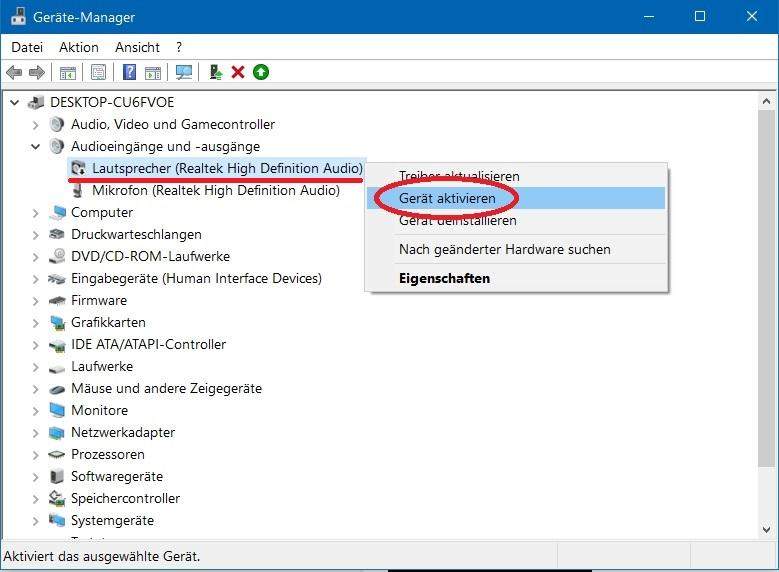The image size is (779, 572).
Task: Open the ? help menu
Action: pyautogui.click(x=179, y=47)
